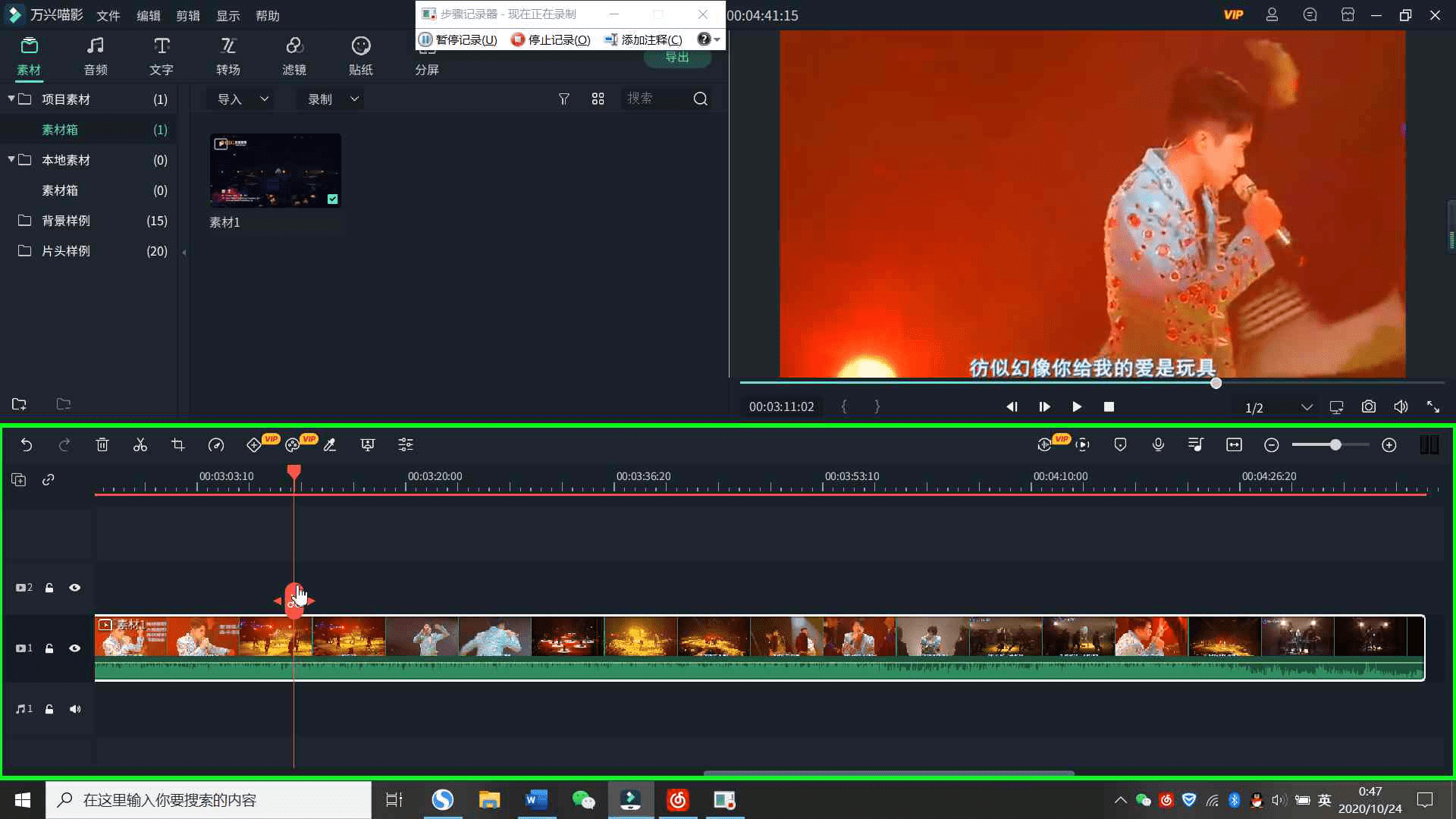Viewport: 1456px width, 819px height.
Task: Click the add marker shield icon
Action: click(1120, 445)
